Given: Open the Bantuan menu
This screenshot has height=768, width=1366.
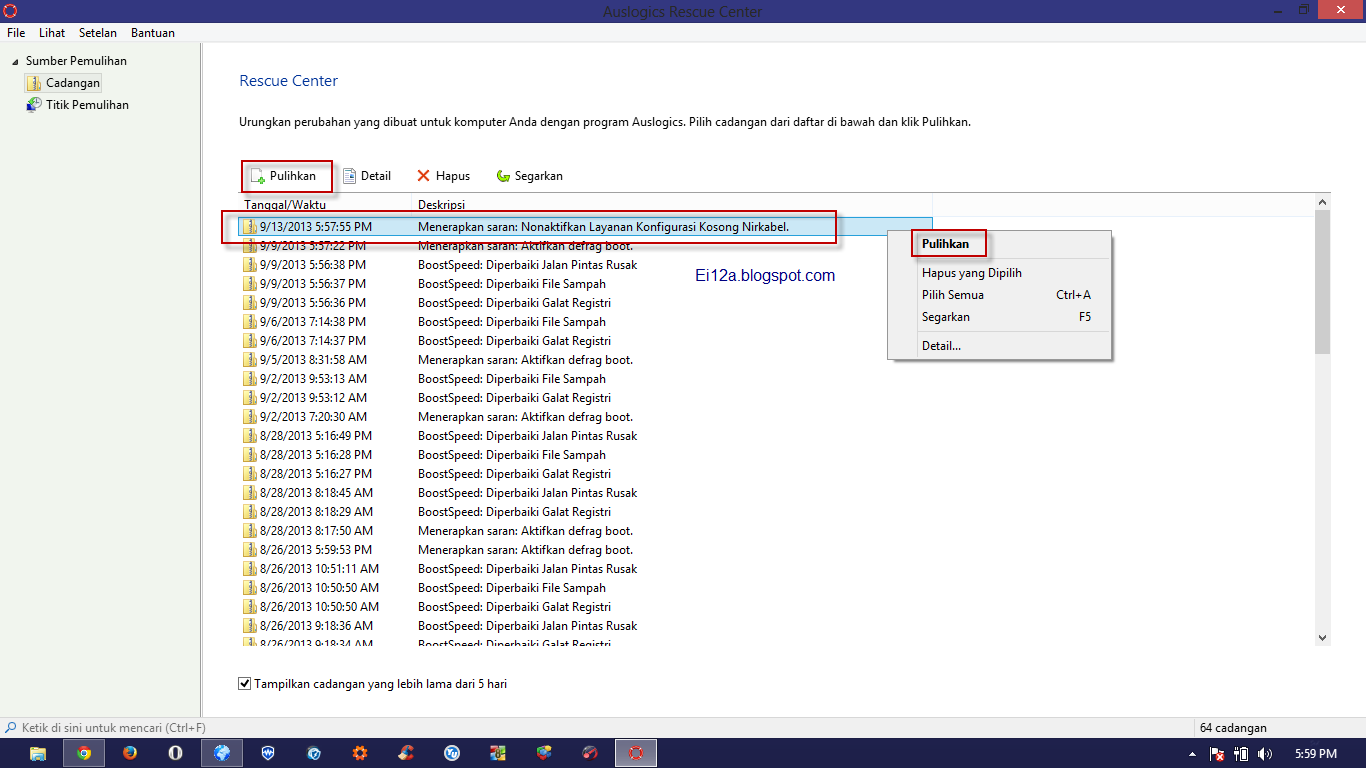Looking at the screenshot, I should tap(153, 33).
